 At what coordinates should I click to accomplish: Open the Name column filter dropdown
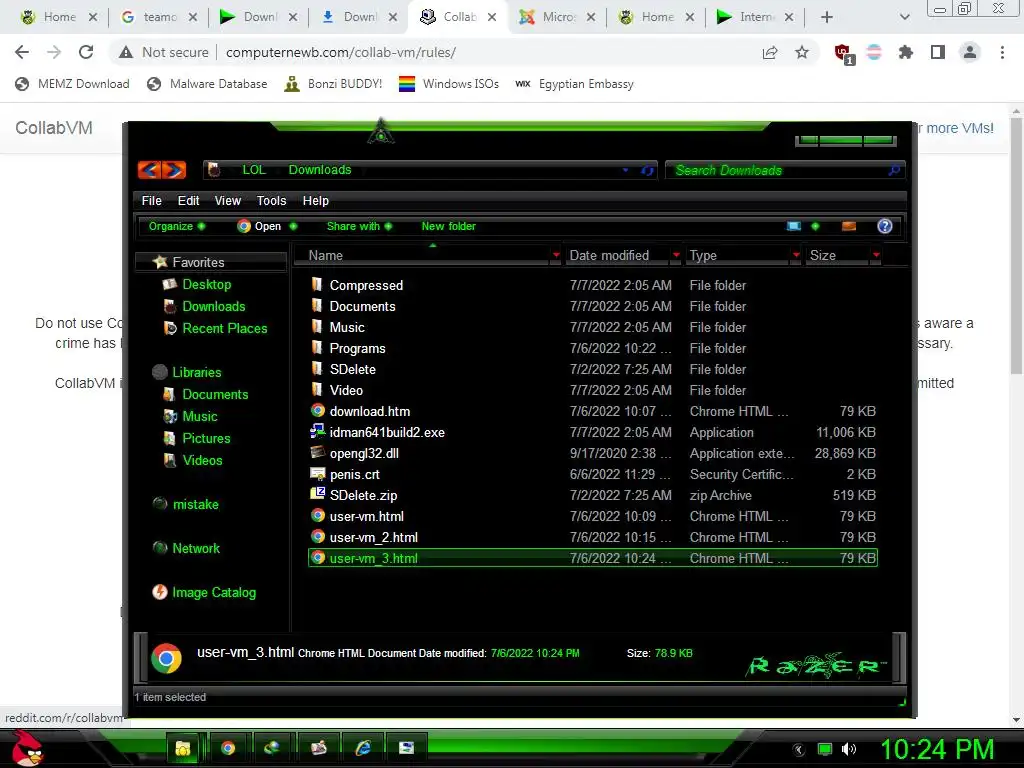(x=556, y=255)
